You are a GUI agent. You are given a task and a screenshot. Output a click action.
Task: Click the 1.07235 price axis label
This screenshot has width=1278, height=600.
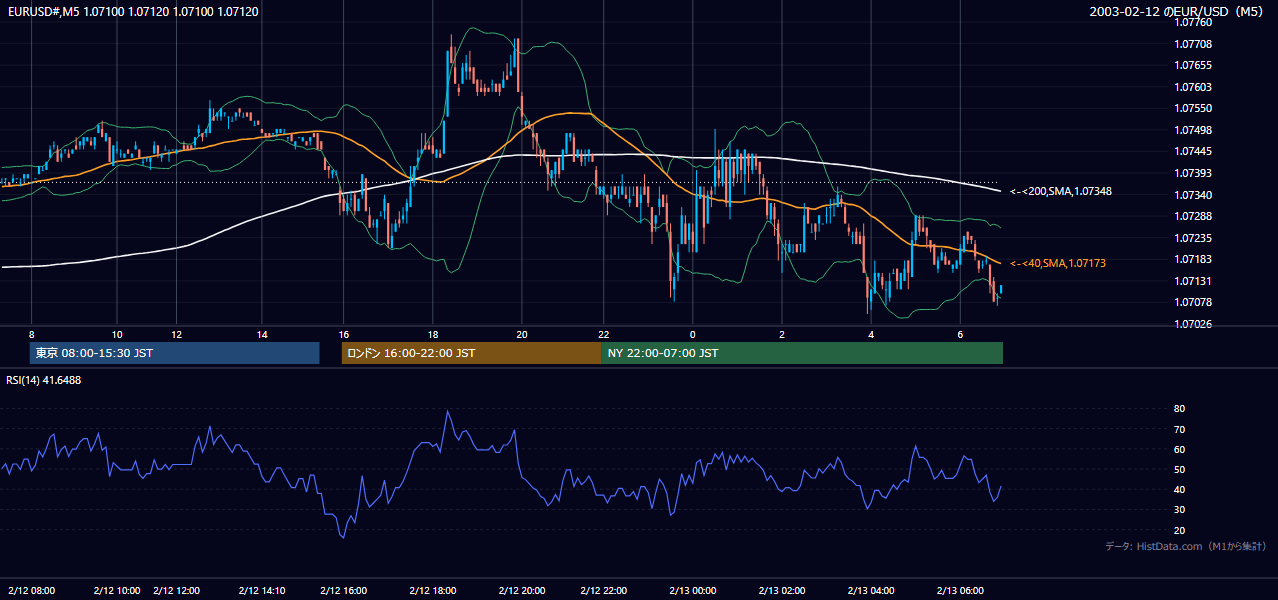click(1193, 238)
